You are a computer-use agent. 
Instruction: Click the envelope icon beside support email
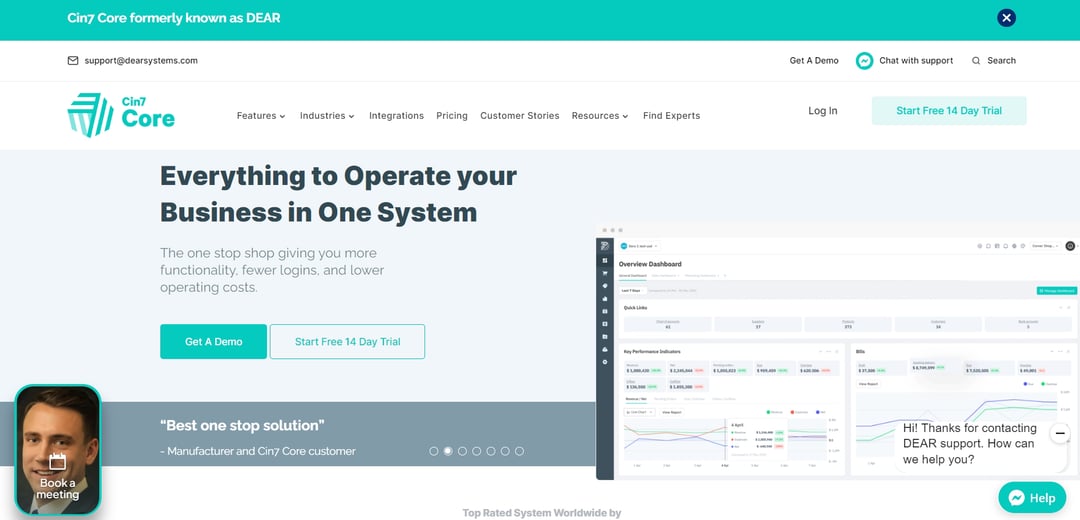pyautogui.click(x=73, y=61)
